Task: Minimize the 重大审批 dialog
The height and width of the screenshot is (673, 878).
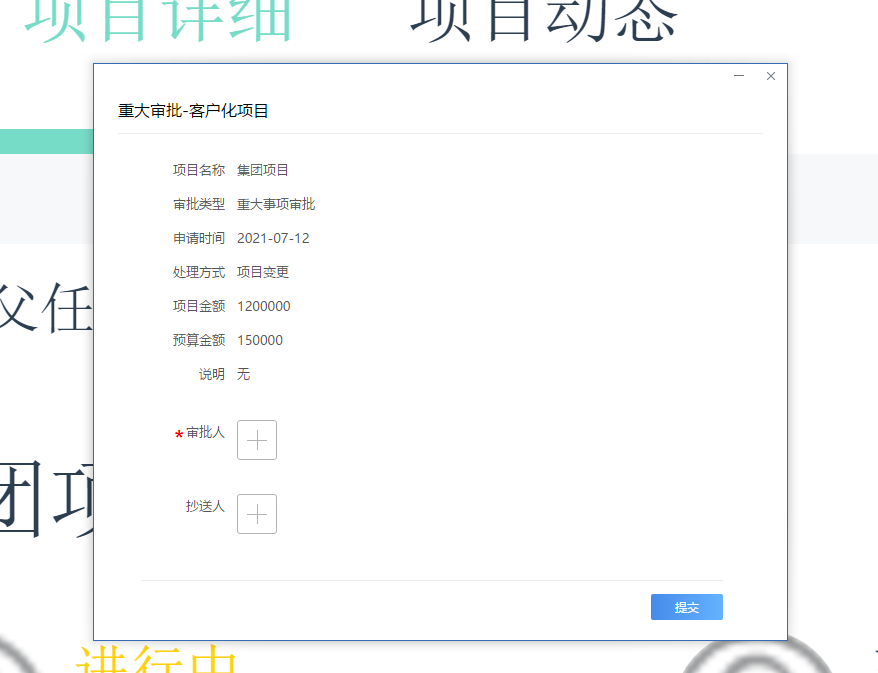Action: [739, 76]
